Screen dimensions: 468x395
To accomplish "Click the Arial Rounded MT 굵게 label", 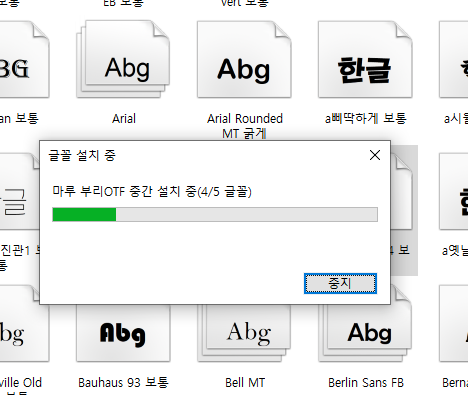I will 245,126.
